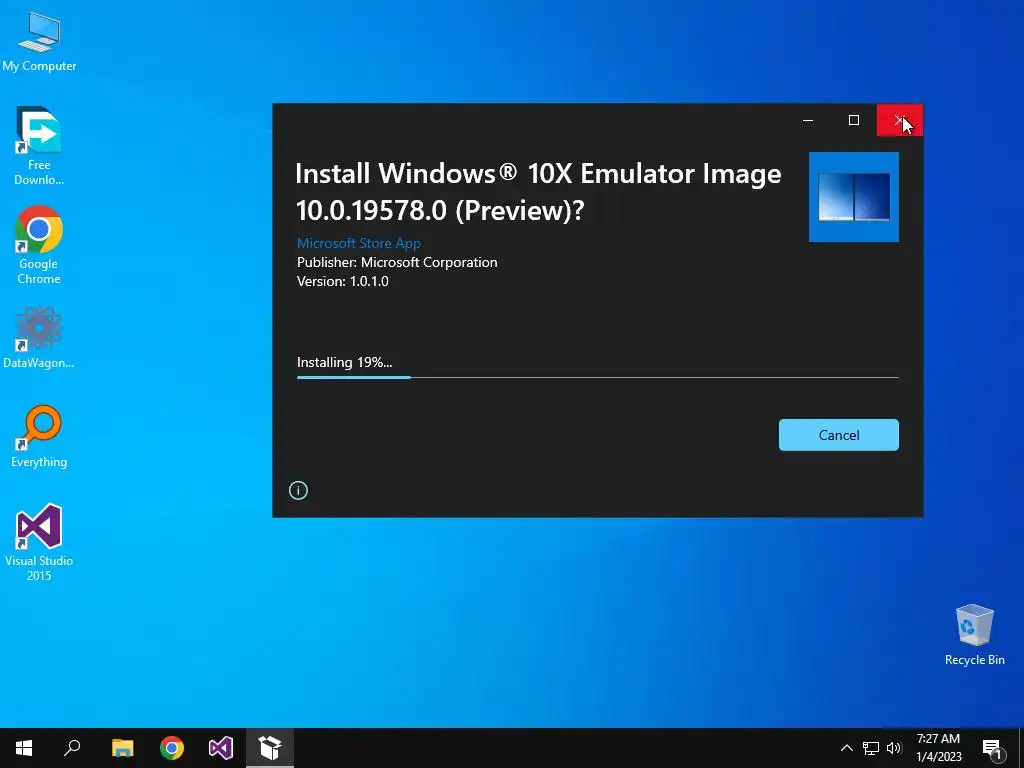The image size is (1024, 768).
Task: Select the Visual Studio 2015 desktop shortcut
Action: tap(39, 542)
